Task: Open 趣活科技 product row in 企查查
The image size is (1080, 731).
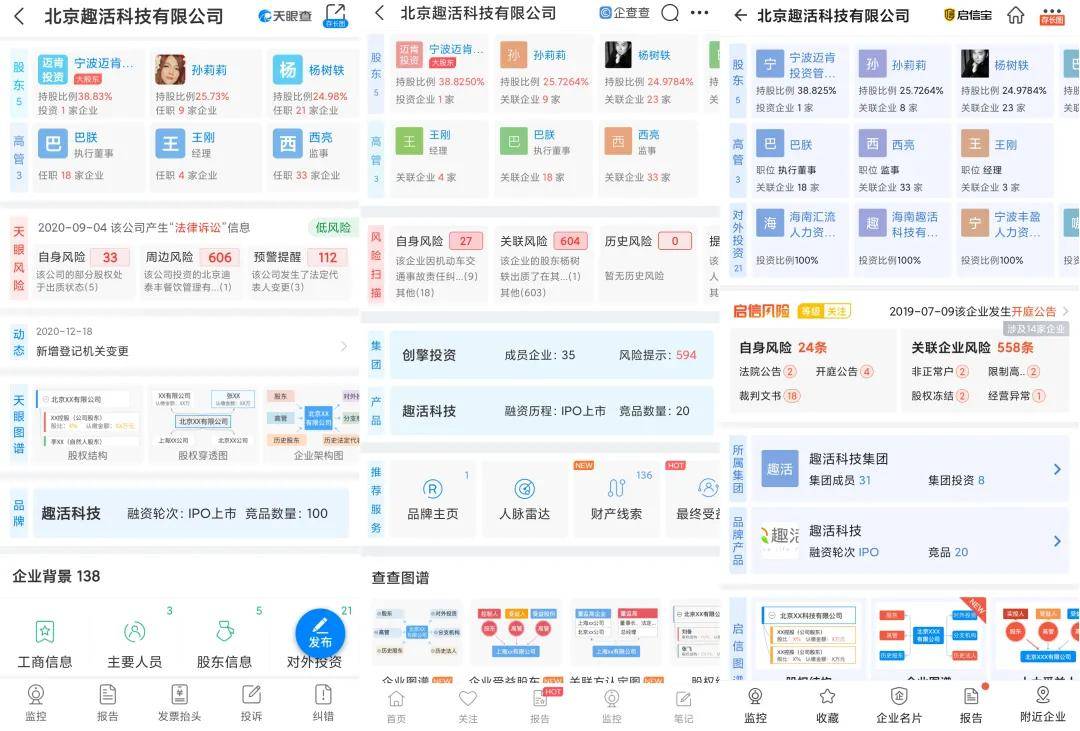Action: (x=551, y=411)
